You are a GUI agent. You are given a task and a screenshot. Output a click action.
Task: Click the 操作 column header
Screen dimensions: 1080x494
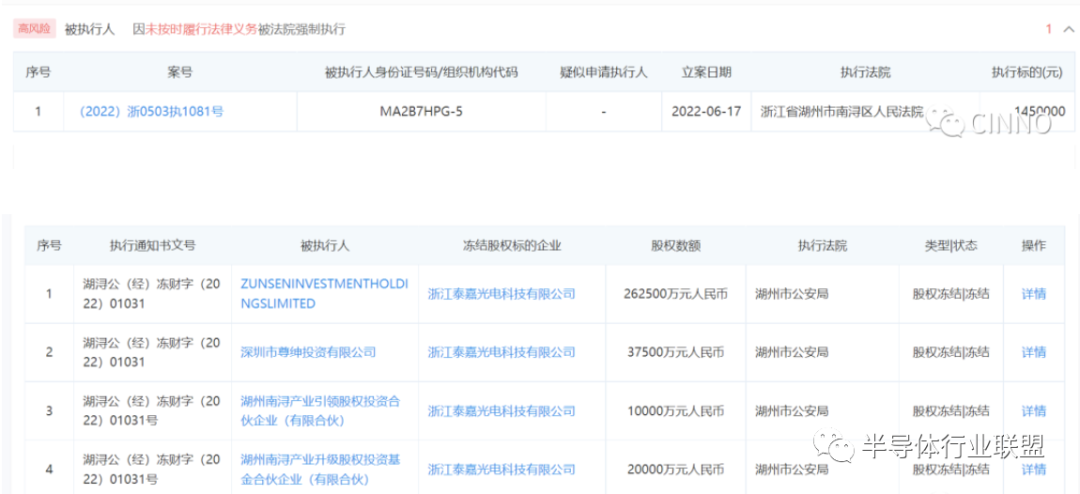[x=1033, y=245]
